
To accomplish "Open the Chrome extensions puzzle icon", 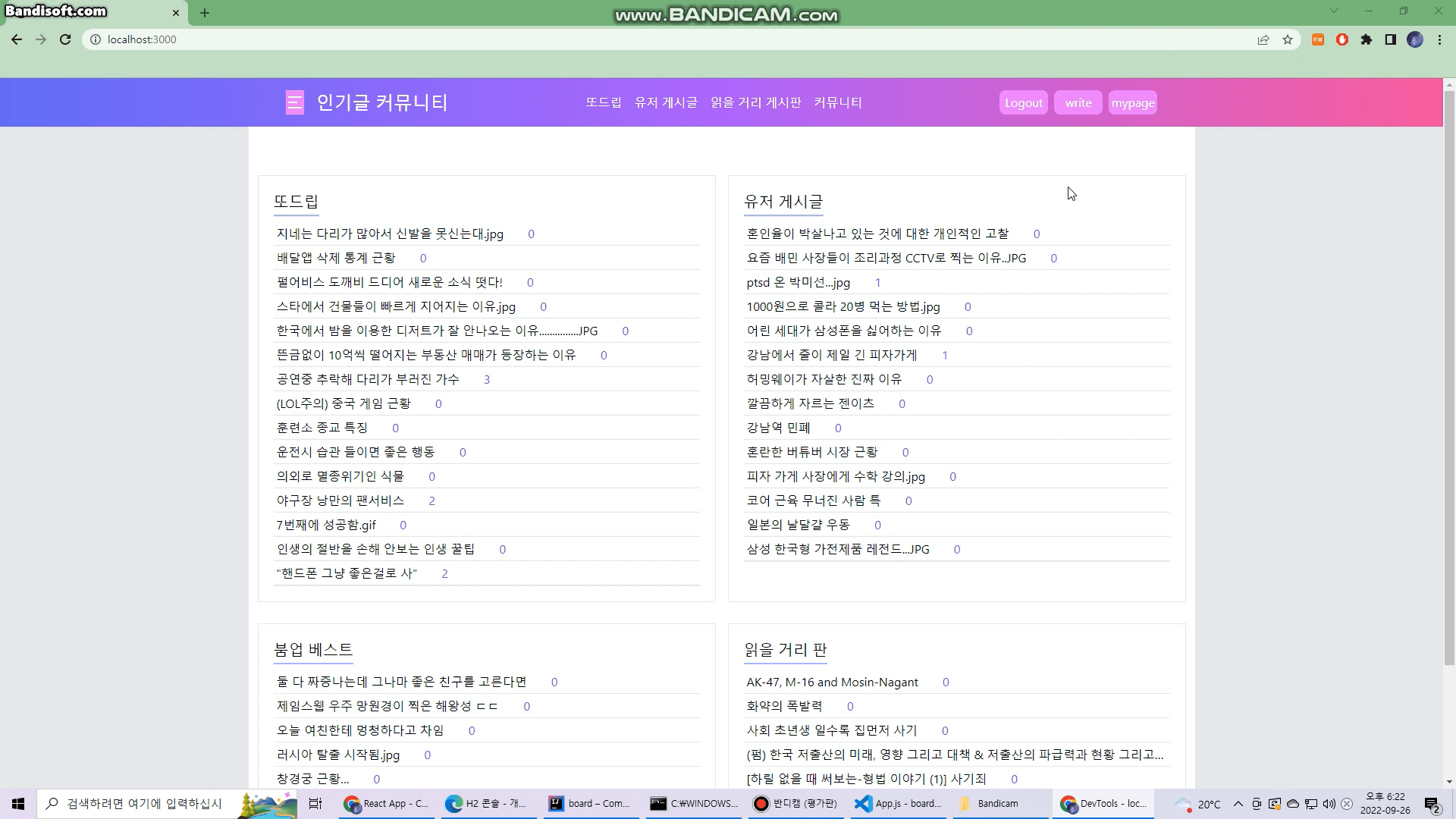I will 1367,39.
